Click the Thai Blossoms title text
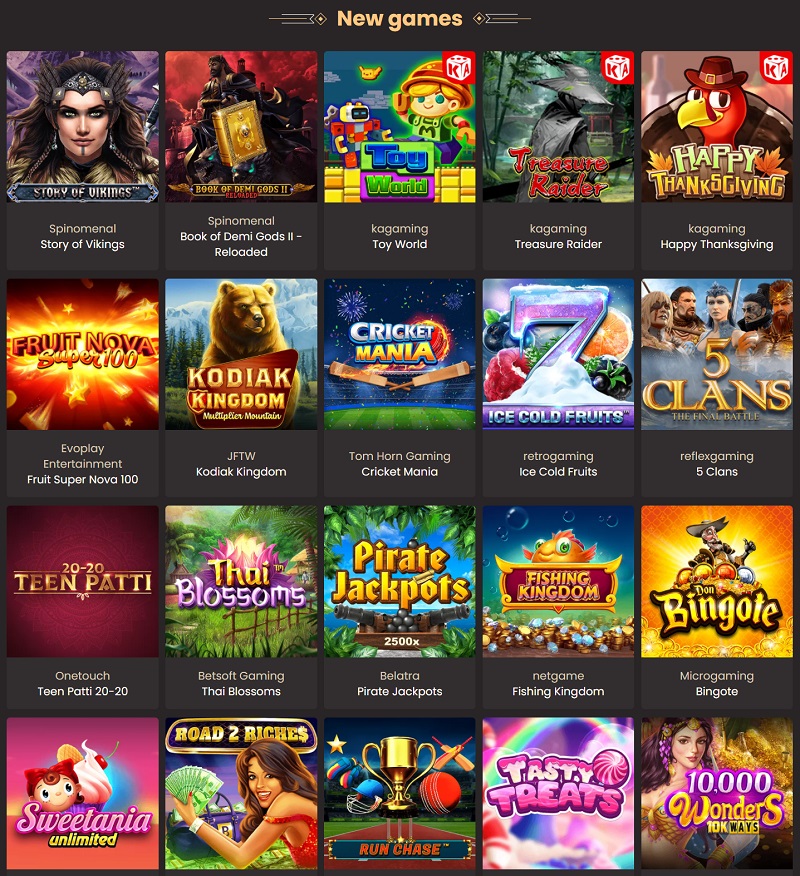 pos(241,691)
